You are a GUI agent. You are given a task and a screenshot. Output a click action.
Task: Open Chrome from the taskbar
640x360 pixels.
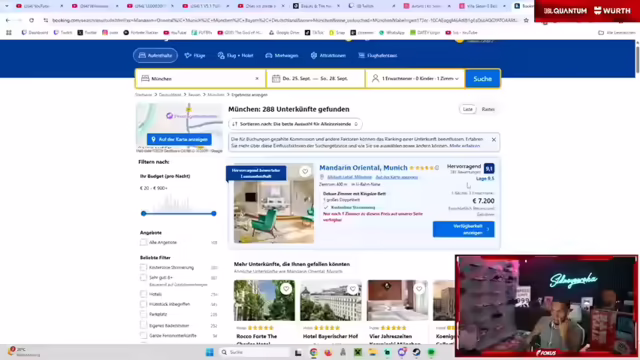pos(313,352)
